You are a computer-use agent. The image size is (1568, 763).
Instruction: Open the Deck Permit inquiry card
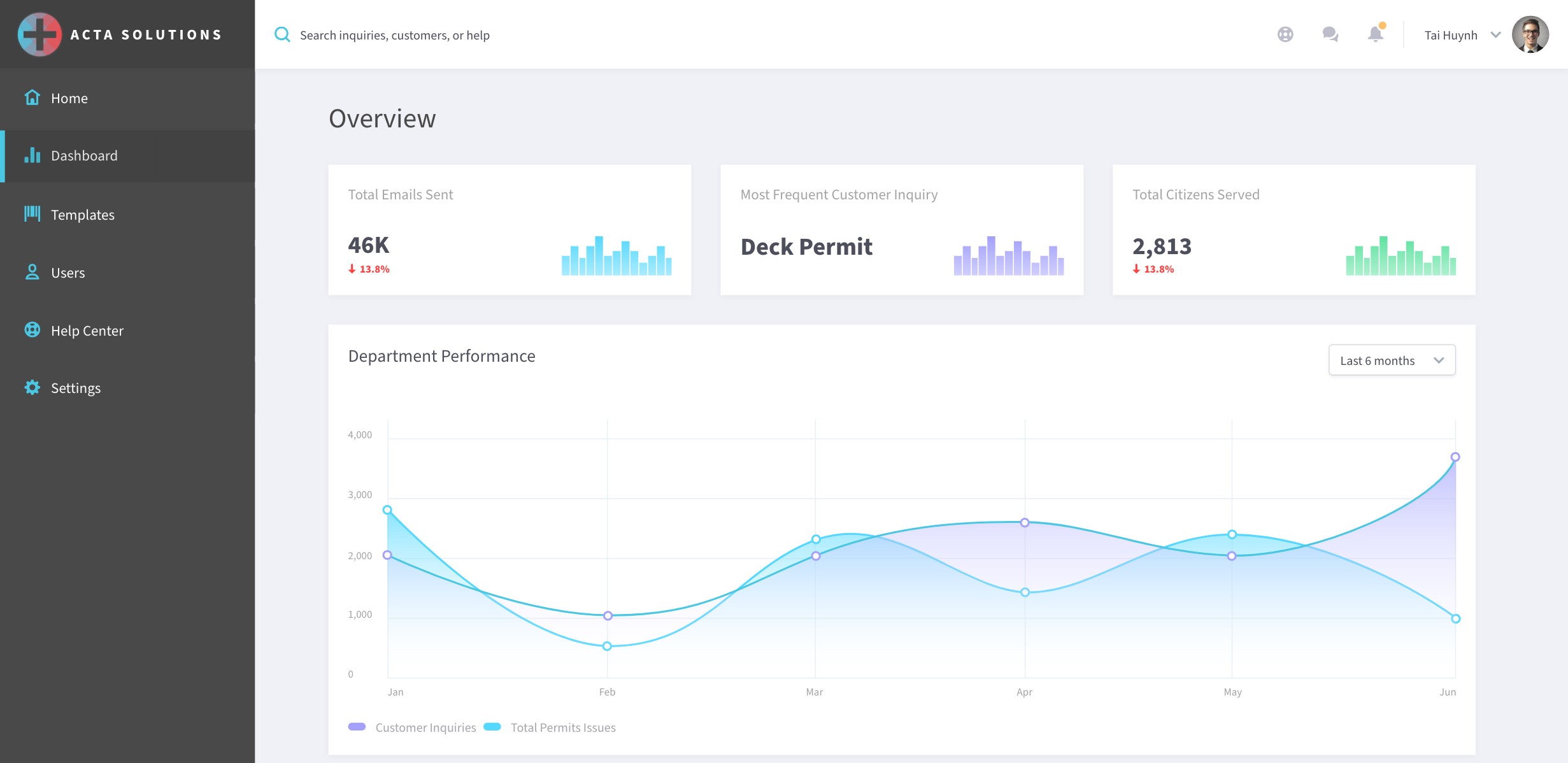point(901,229)
